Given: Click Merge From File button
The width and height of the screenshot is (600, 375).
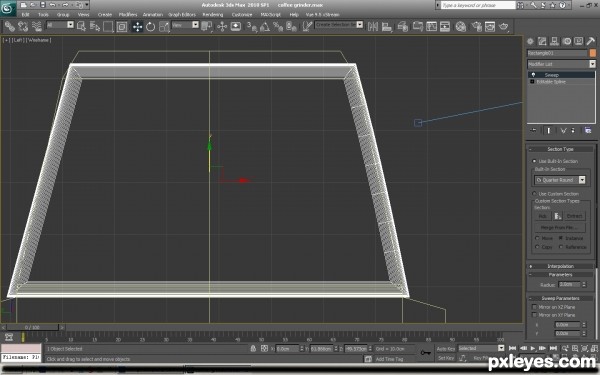Looking at the screenshot, I should 559,228.
